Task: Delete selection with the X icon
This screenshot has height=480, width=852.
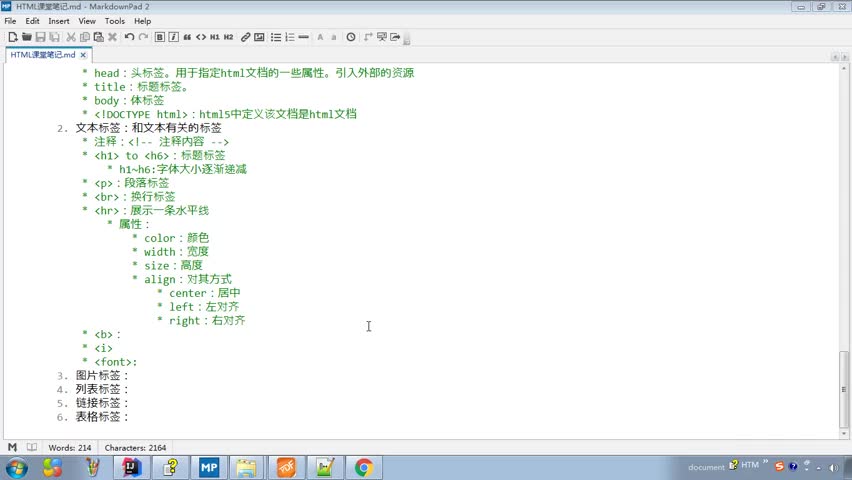Action: pos(112,37)
